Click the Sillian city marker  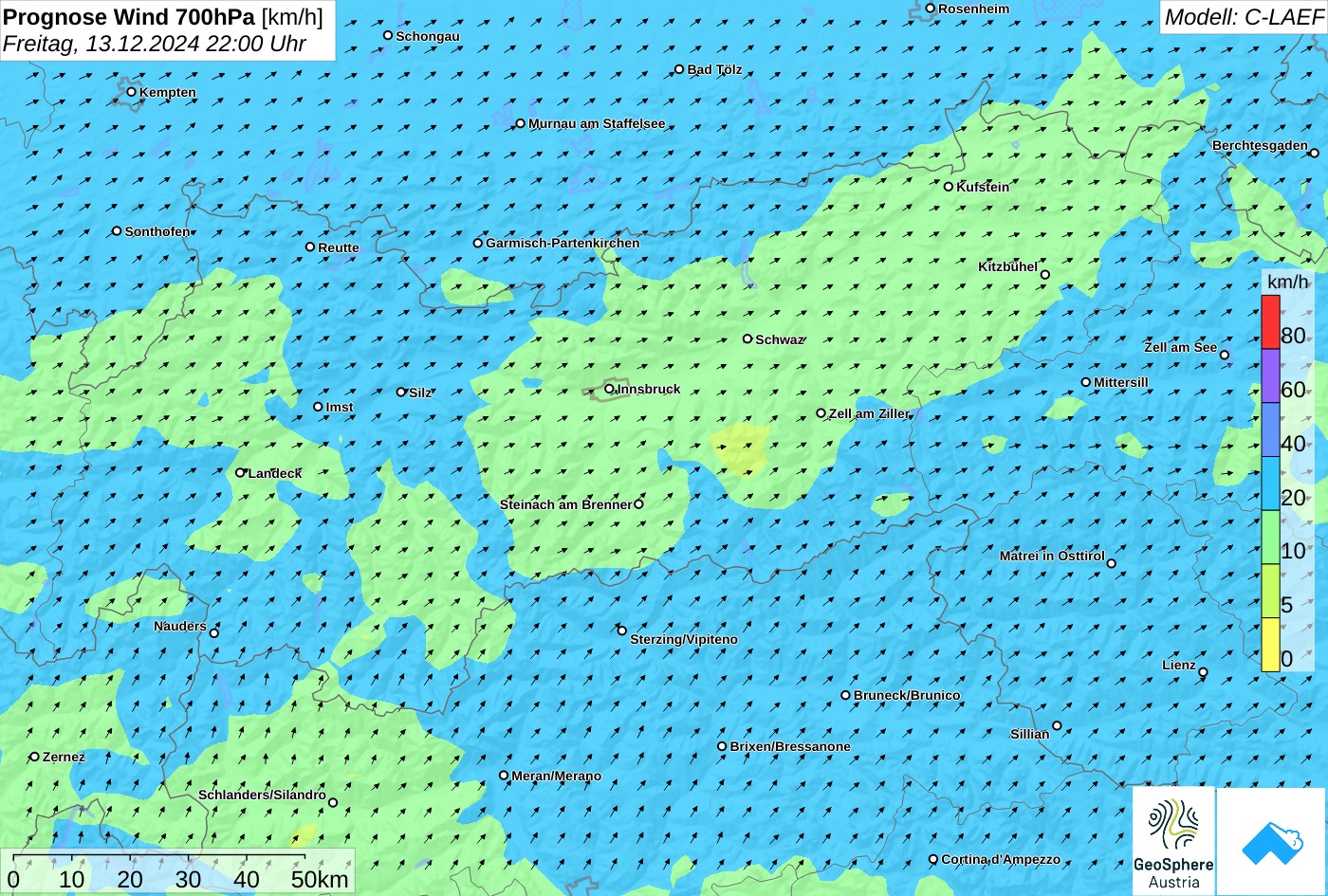coord(1056,725)
